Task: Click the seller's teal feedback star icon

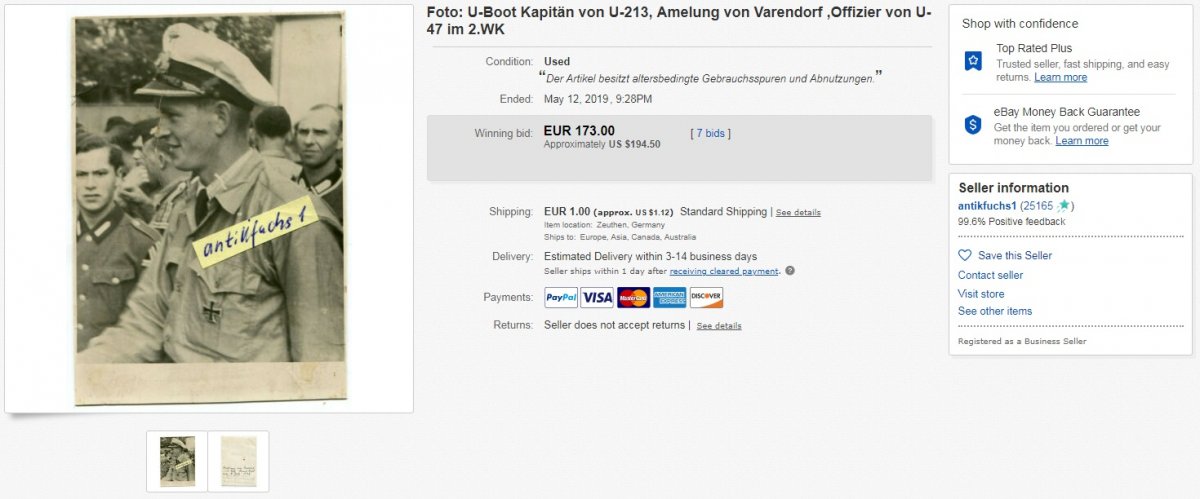Action: point(1063,206)
